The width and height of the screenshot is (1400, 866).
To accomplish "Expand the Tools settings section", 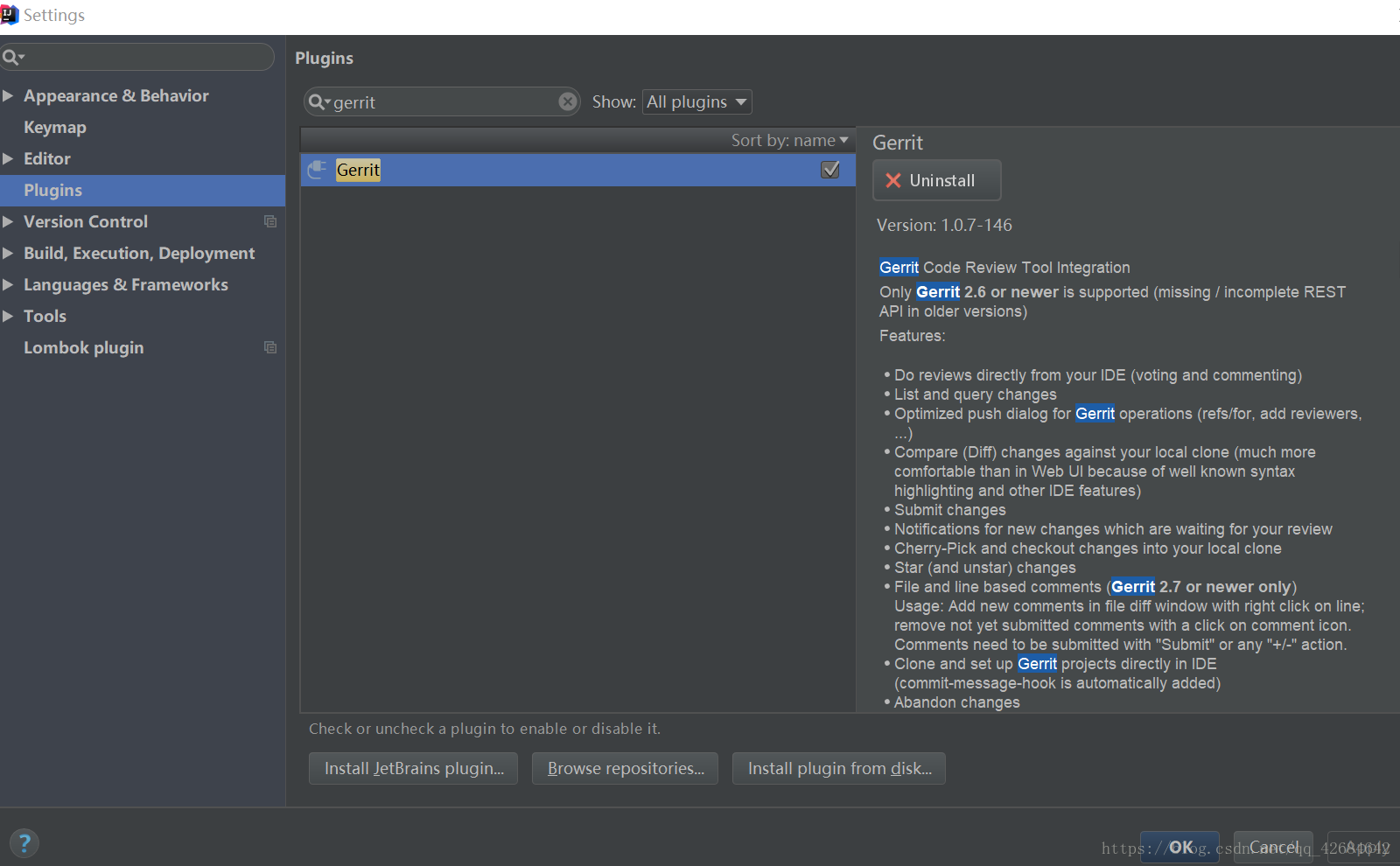I will pos(8,316).
